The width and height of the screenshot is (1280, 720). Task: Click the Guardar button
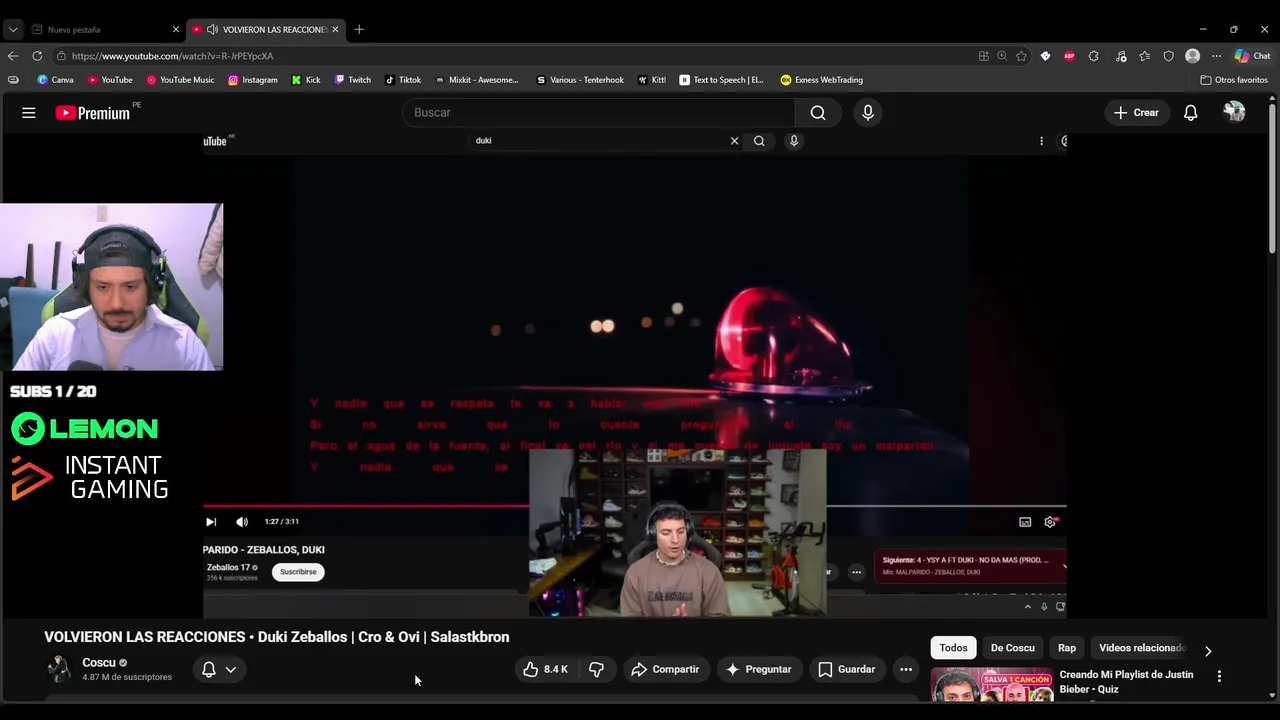click(x=846, y=669)
